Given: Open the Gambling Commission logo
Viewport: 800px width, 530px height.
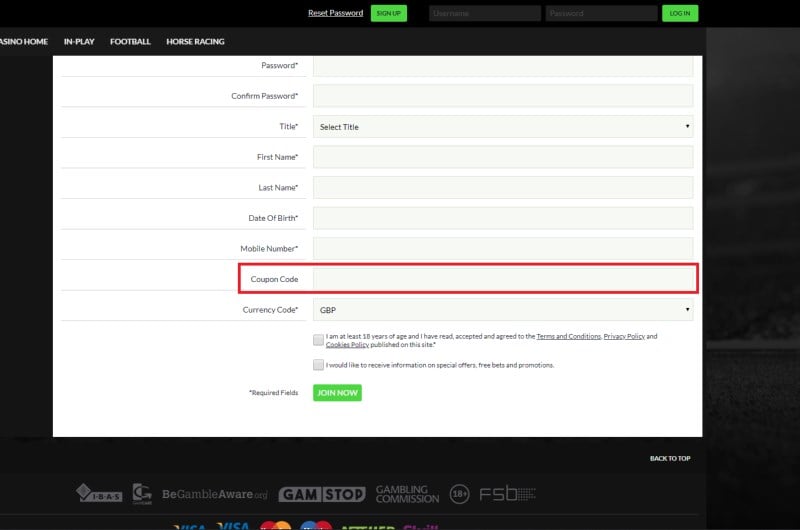Looking at the screenshot, I should 407,494.
